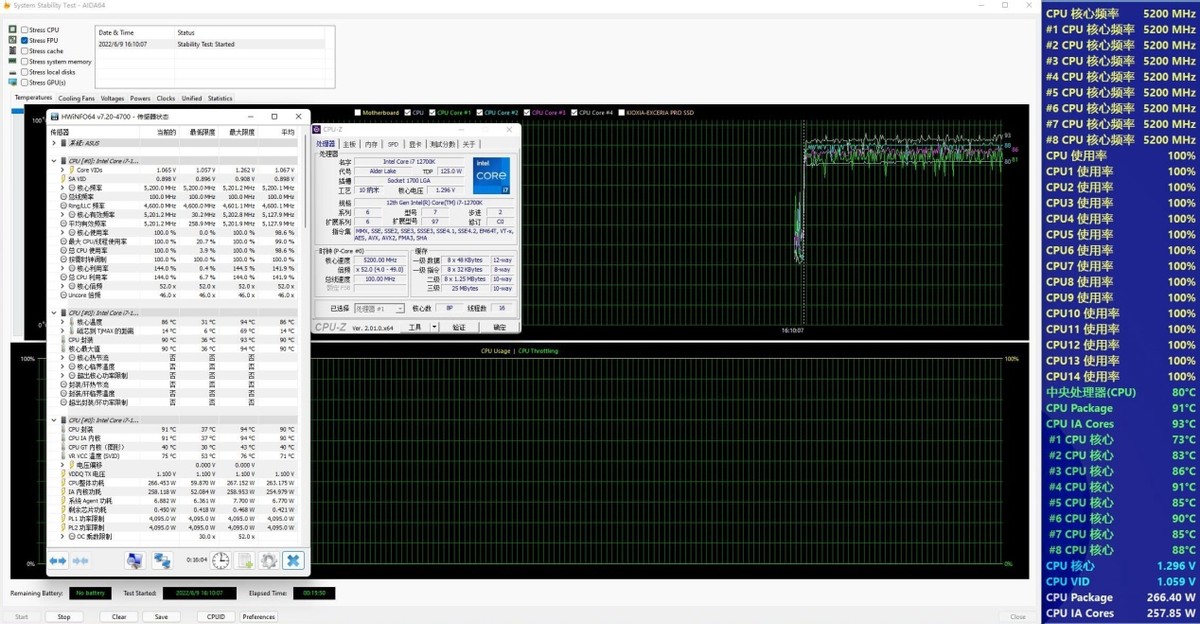Open the SPD tab in CPU-Z
Screen dimensions: 1200x624
tap(393, 144)
